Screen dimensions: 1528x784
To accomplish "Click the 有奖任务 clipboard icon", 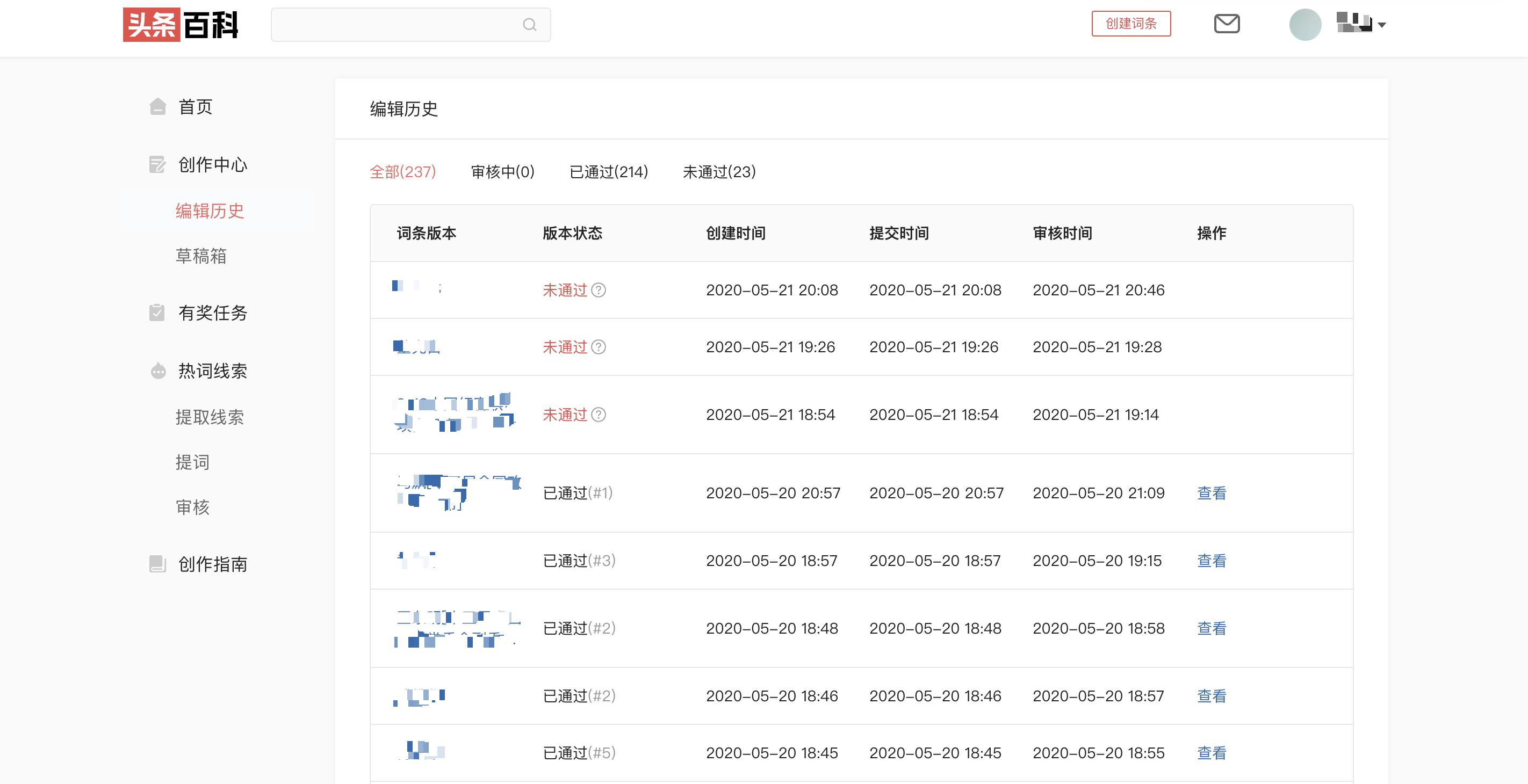I will (x=157, y=313).
